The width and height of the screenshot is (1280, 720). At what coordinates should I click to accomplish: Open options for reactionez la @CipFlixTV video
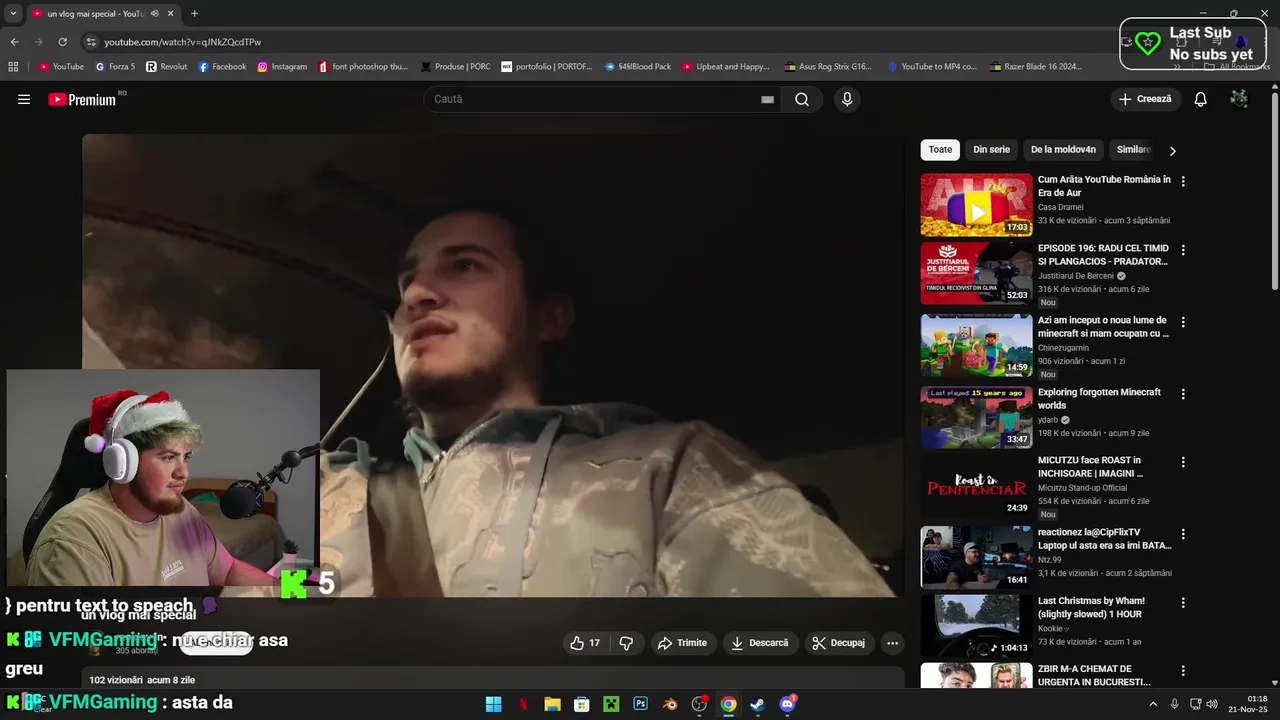coord(1183,534)
